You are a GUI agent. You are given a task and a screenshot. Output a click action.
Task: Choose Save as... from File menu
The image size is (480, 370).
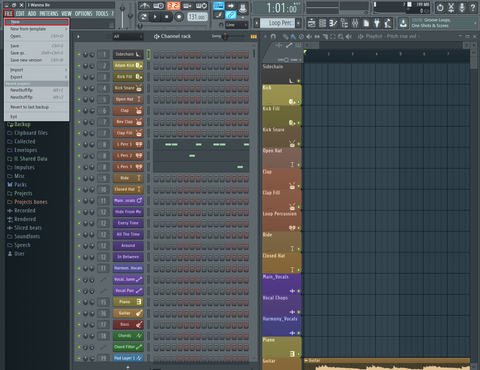37,53
